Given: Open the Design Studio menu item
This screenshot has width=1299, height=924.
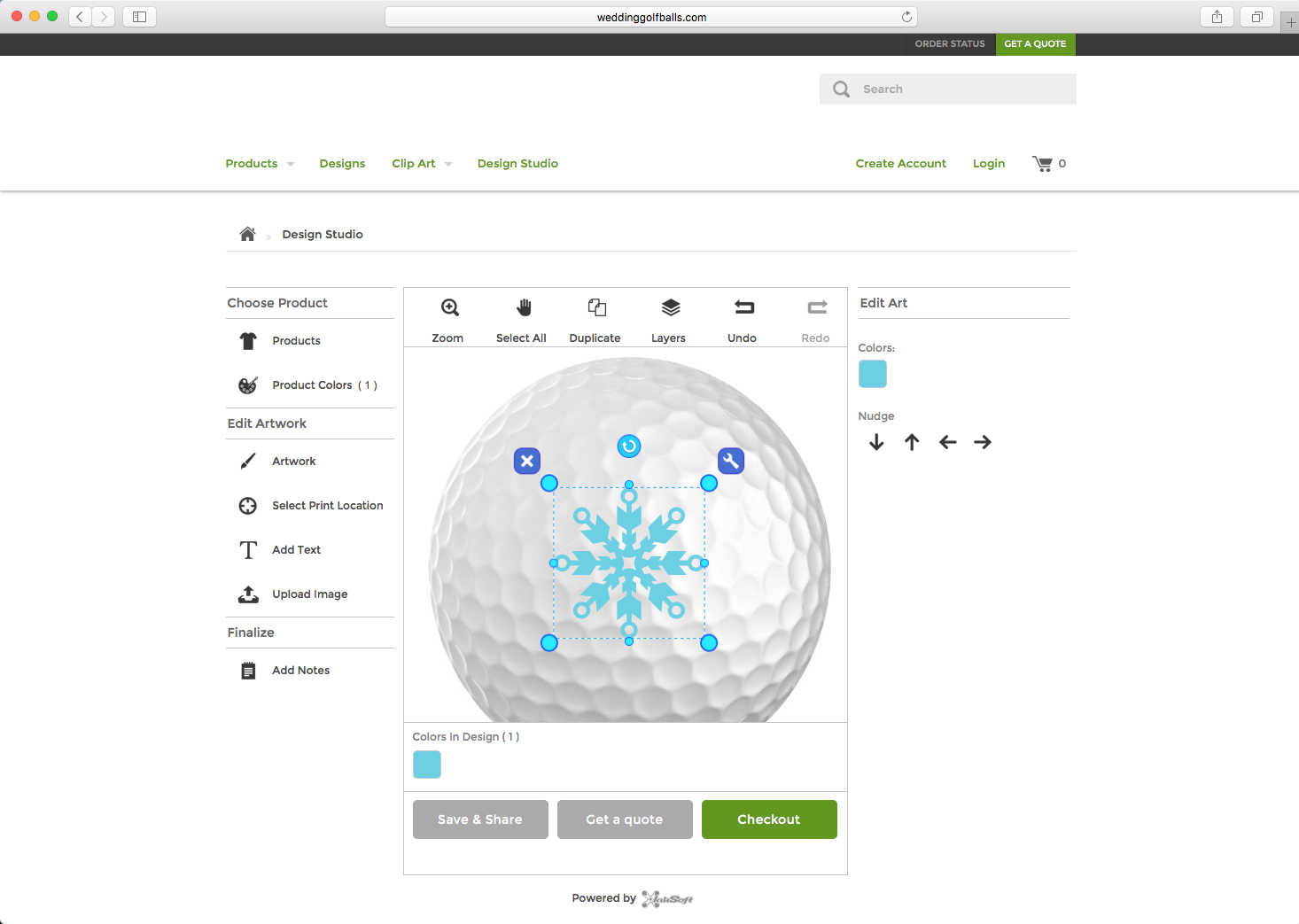Looking at the screenshot, I should tap(517, 163).
